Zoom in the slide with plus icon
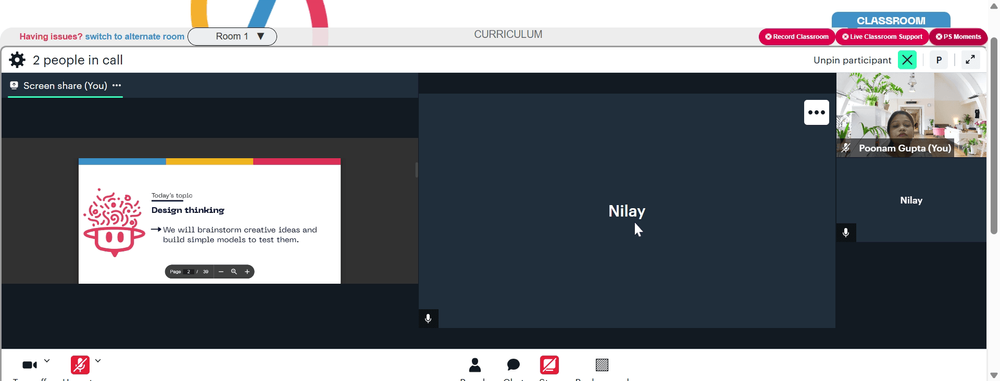Screen dimensions: 1000x381 point(247,272)
